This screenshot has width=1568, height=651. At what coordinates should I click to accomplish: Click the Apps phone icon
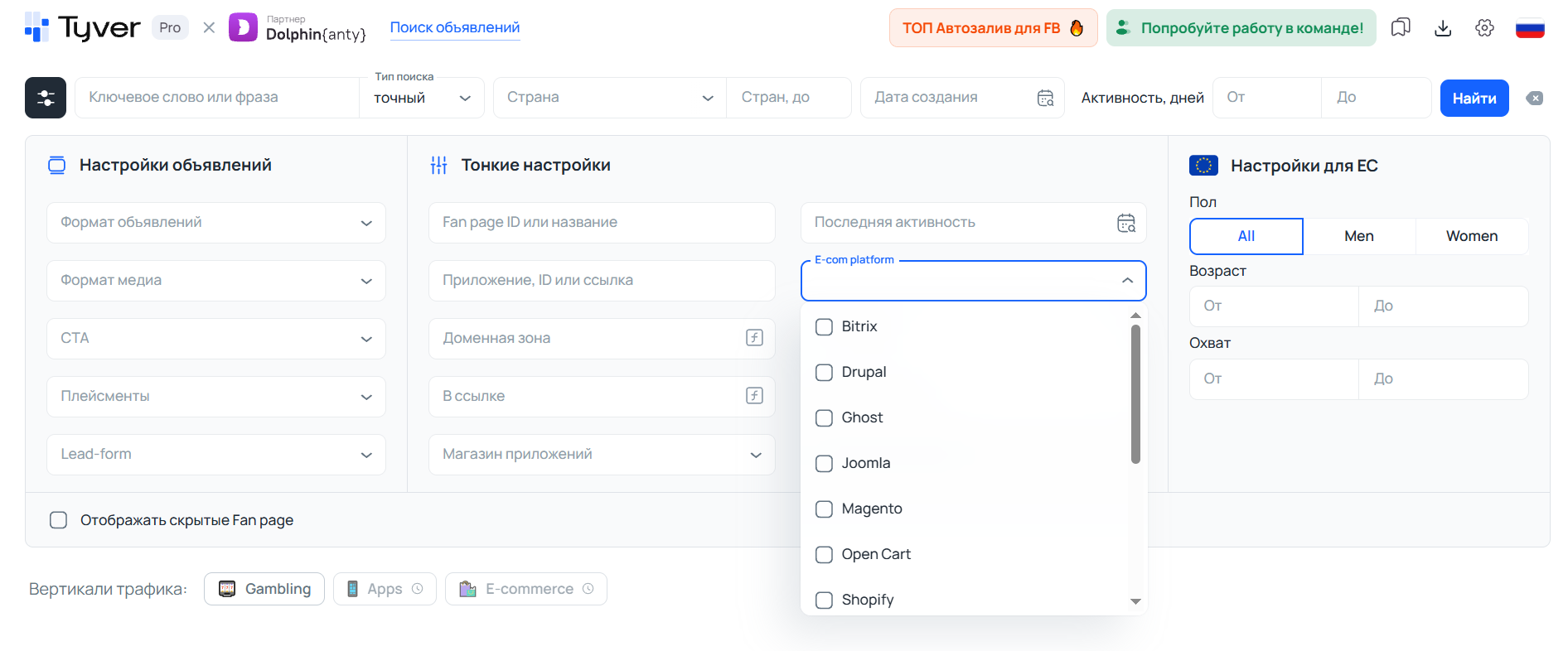352,589
